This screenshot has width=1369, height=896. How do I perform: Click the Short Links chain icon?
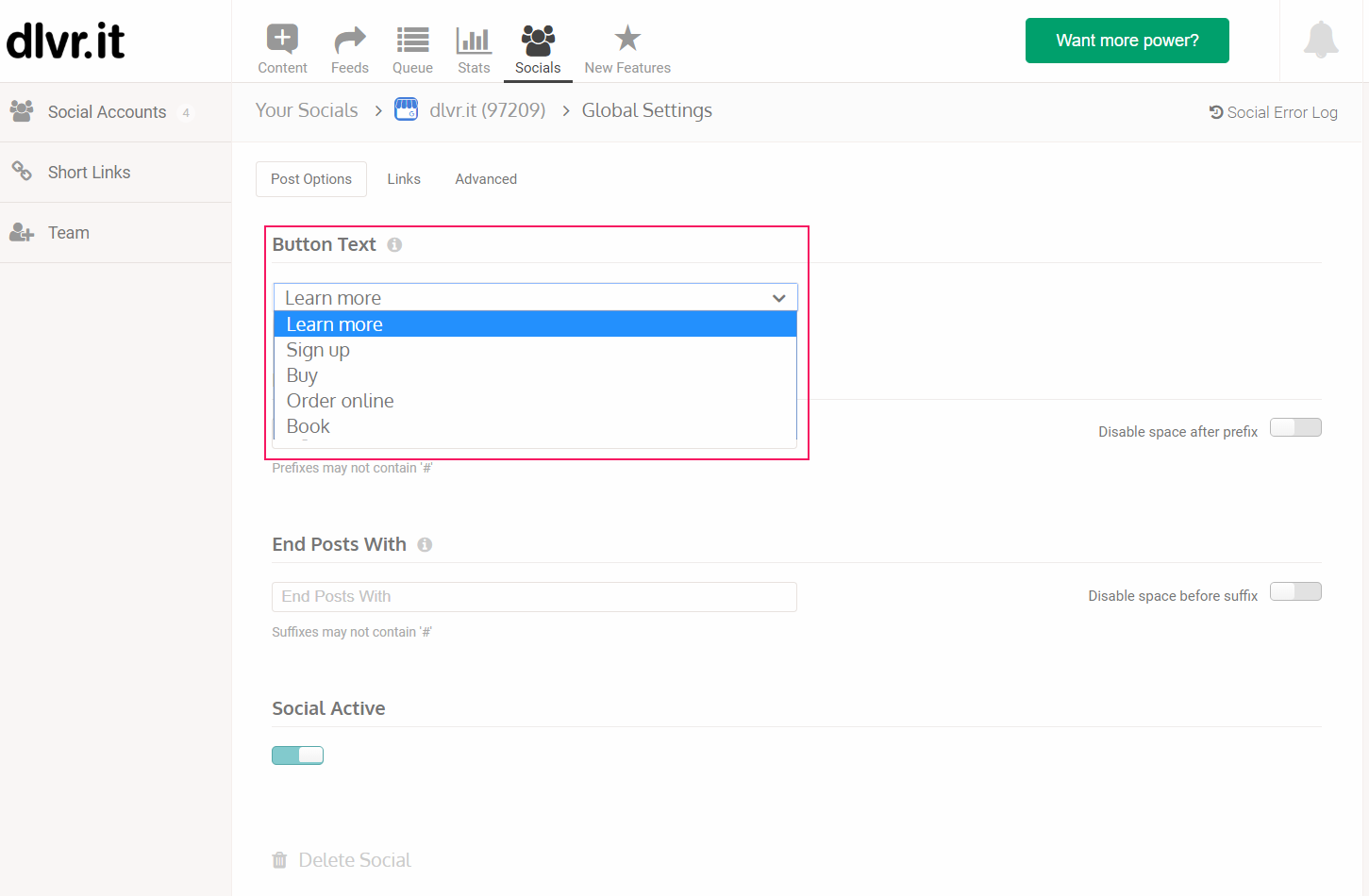pos(22,171)
